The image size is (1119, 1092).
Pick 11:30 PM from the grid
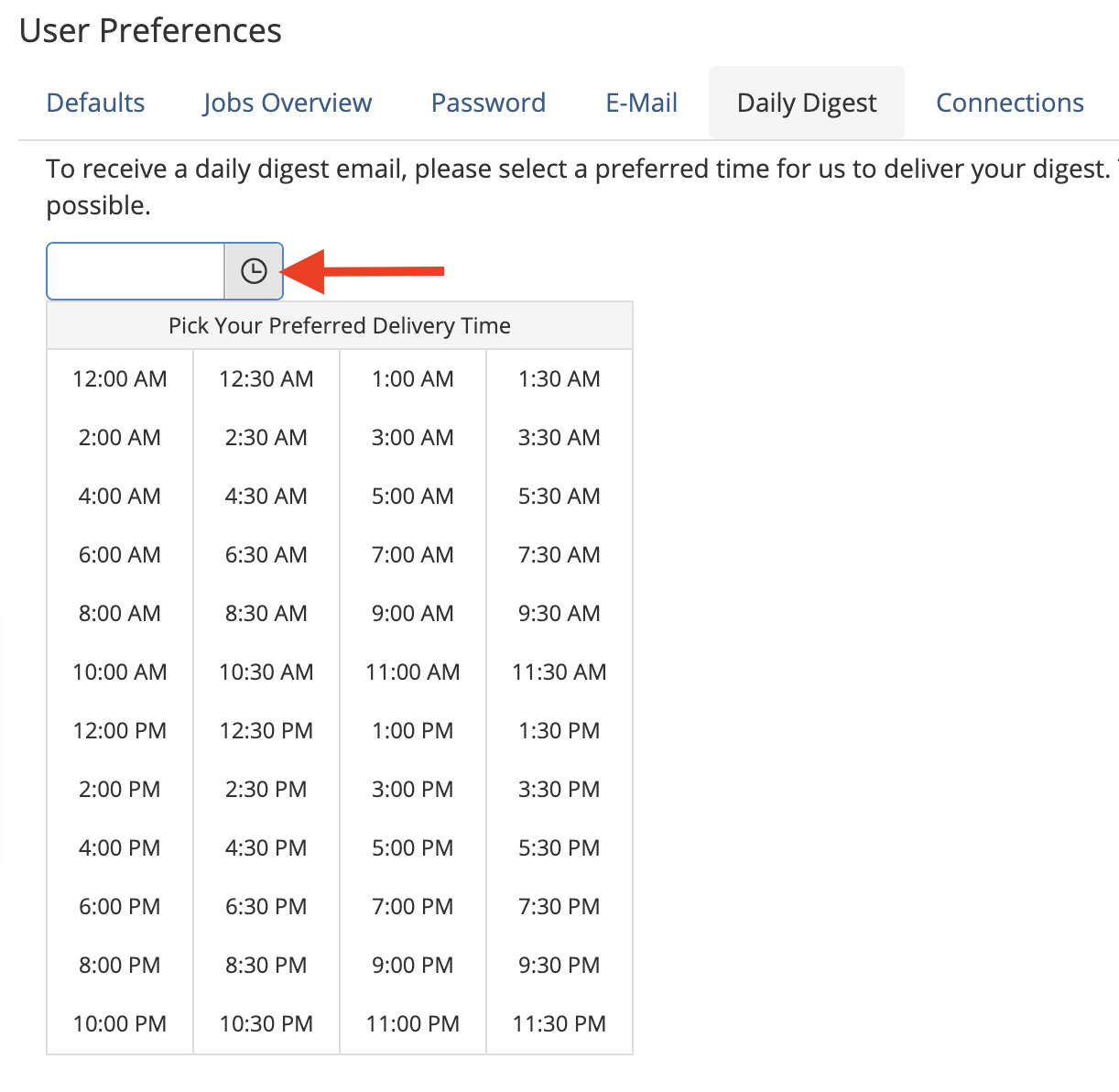pyautogui.click(x=559, y=1023)
